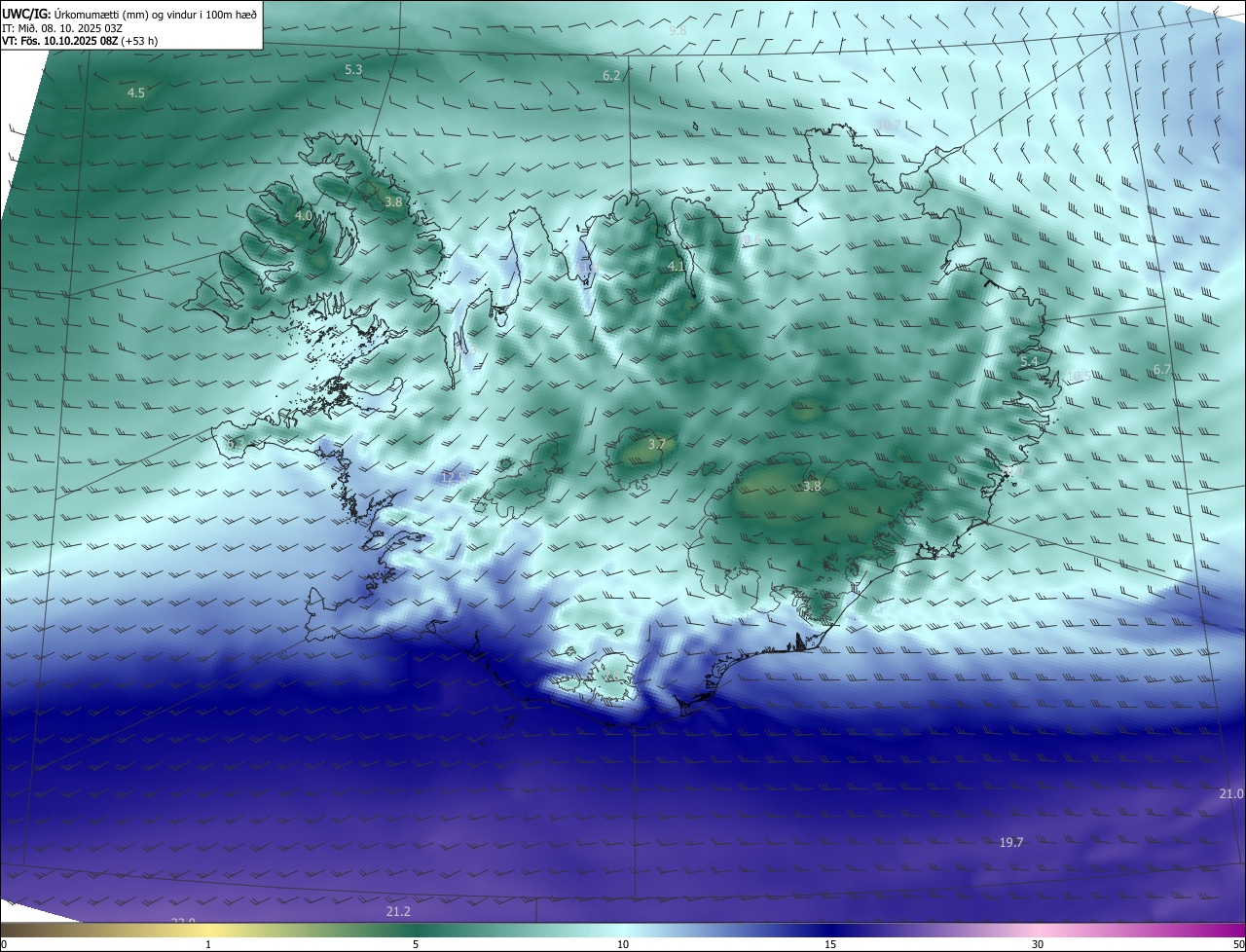Click the '10' tick on the color scale
This screenshot has height=952, width=1246.
[x=623, y=944]
